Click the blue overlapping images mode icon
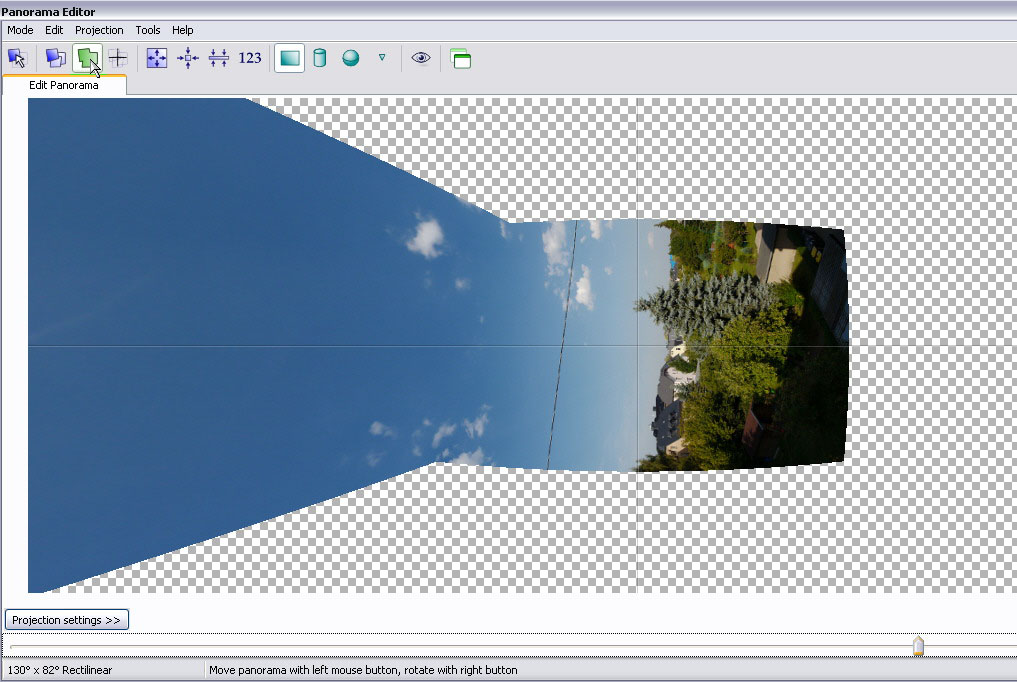This screenshot has width=1017, height=682. (x=56, y=58)
